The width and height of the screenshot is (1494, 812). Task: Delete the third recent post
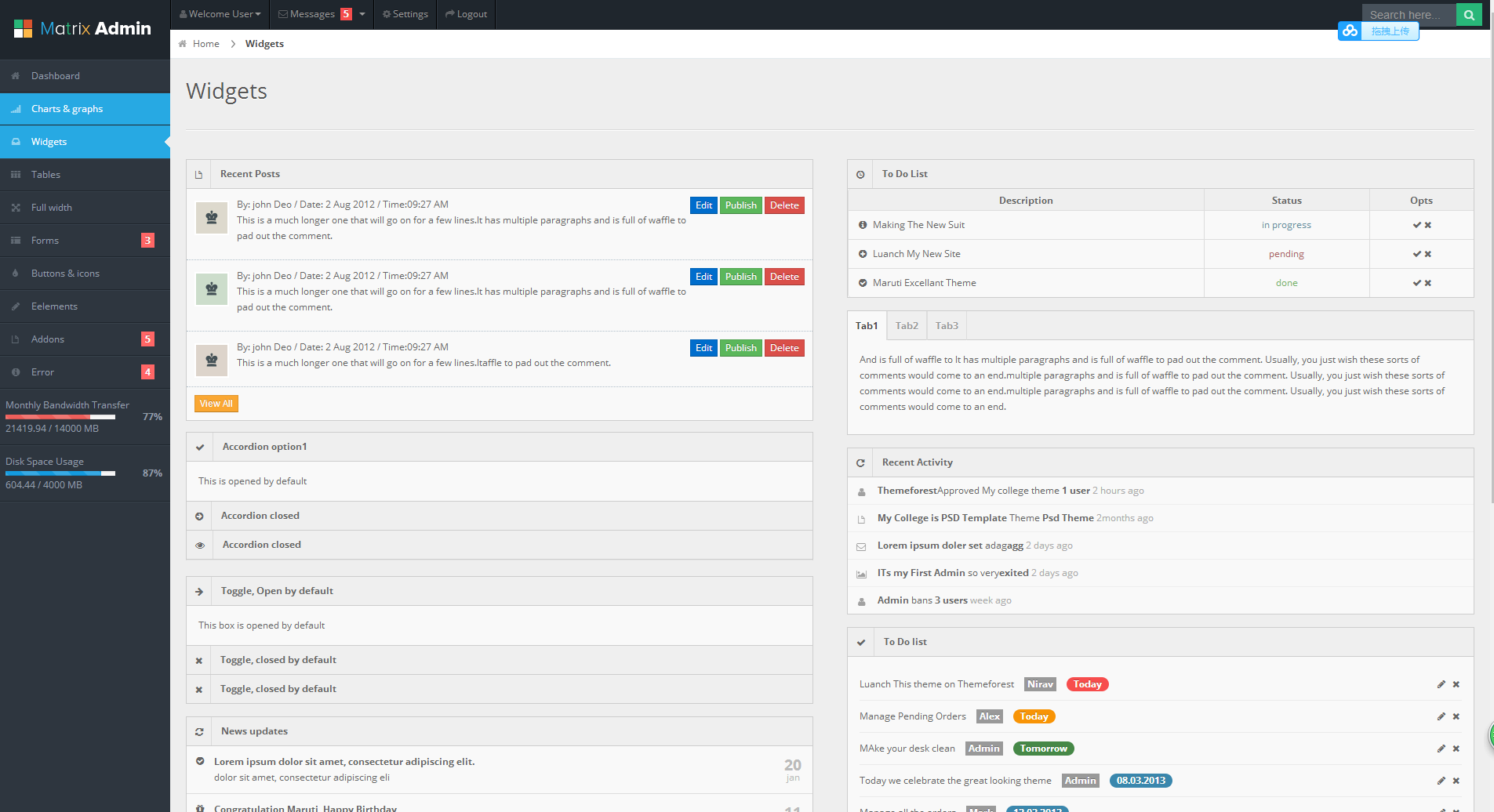(x=784, y=348)
